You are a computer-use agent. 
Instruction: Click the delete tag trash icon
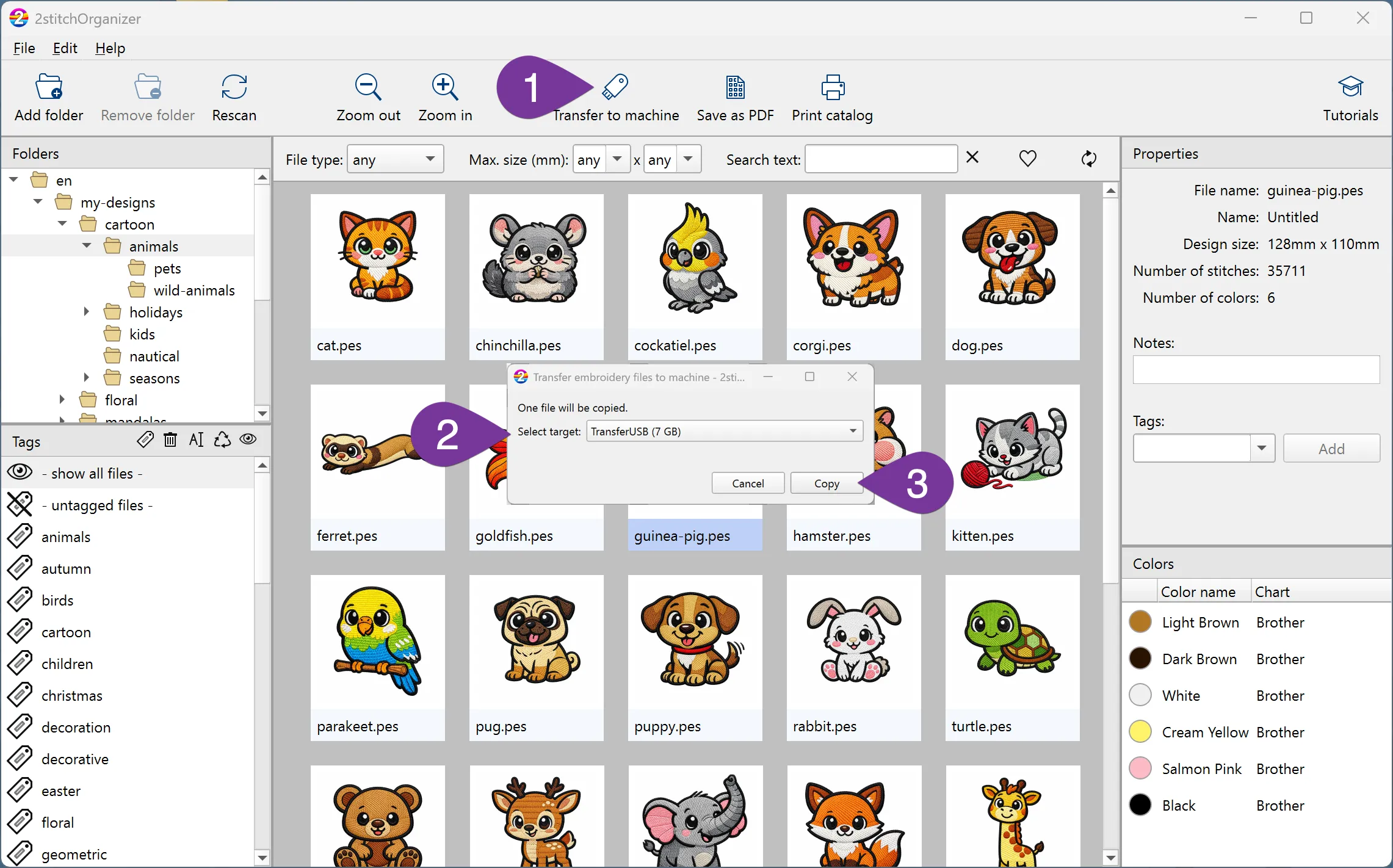coord(170,439)
